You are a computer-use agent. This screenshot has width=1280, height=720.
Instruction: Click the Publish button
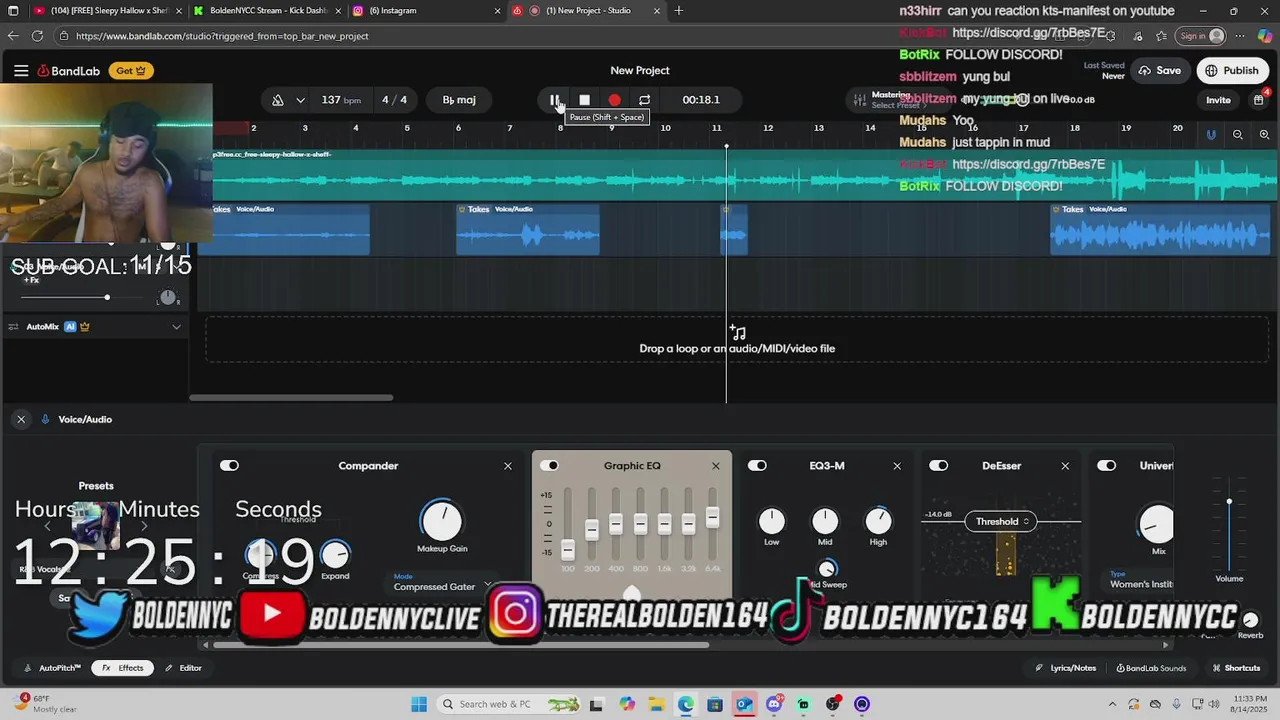pyautogui.click(x=1231, y=71)
